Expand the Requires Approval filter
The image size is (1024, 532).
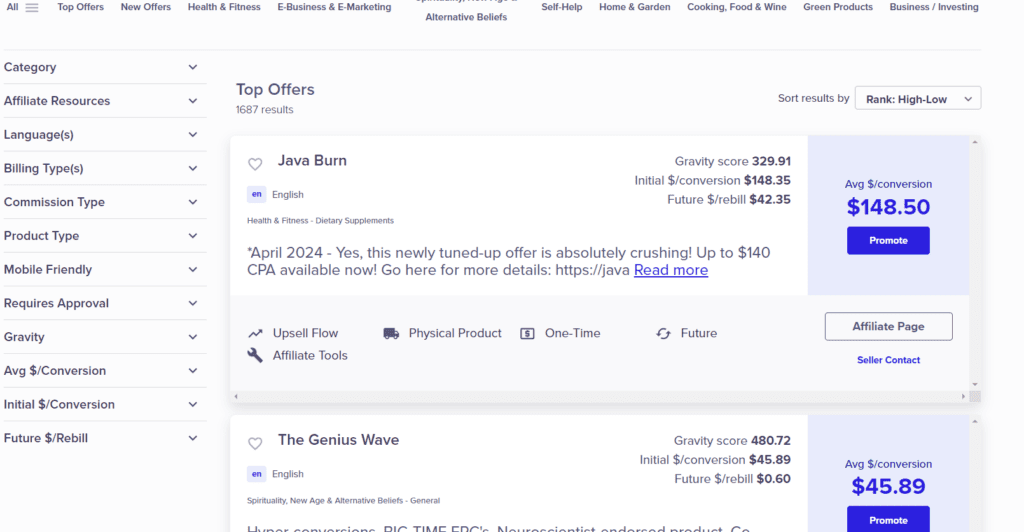coord(193,303)
